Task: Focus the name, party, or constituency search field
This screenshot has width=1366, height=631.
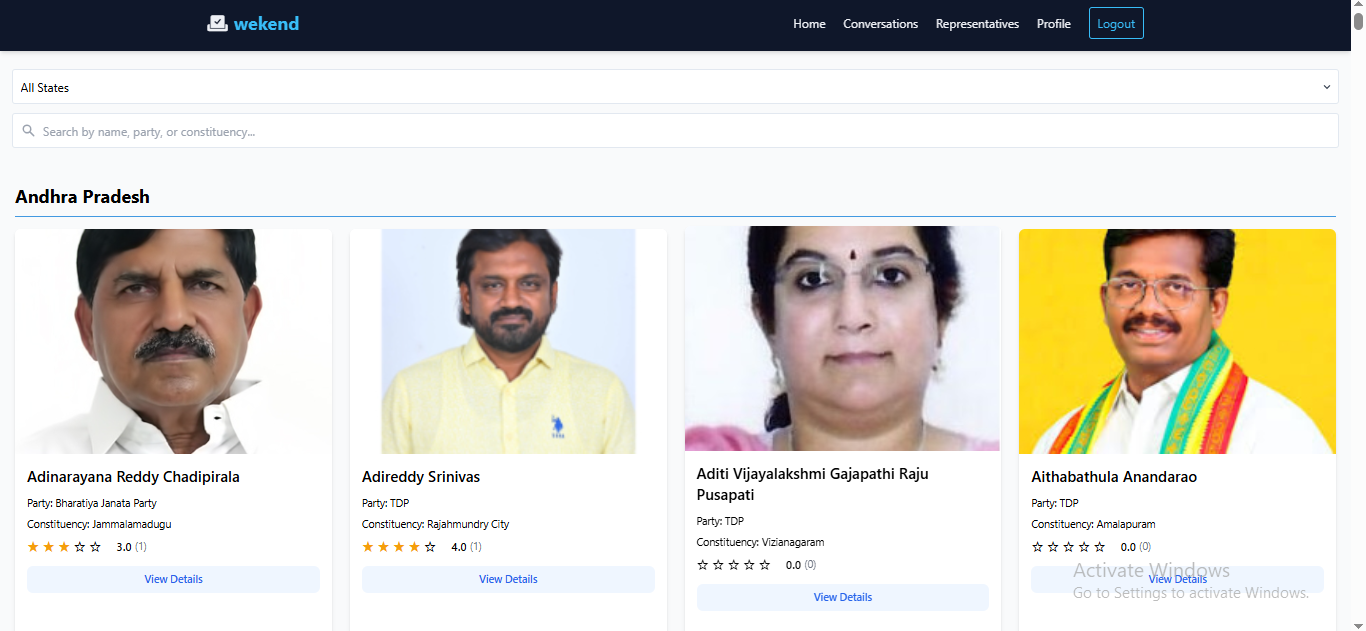Action: click(675, 131)
